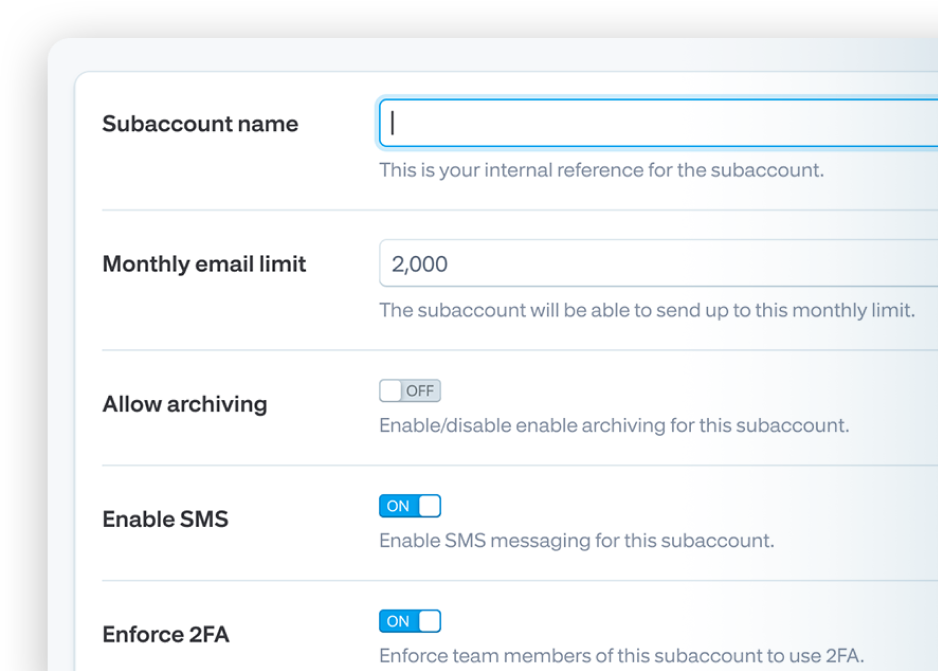Click the Subaccount name text field
The image size is (938, 671).
(658, 123)
